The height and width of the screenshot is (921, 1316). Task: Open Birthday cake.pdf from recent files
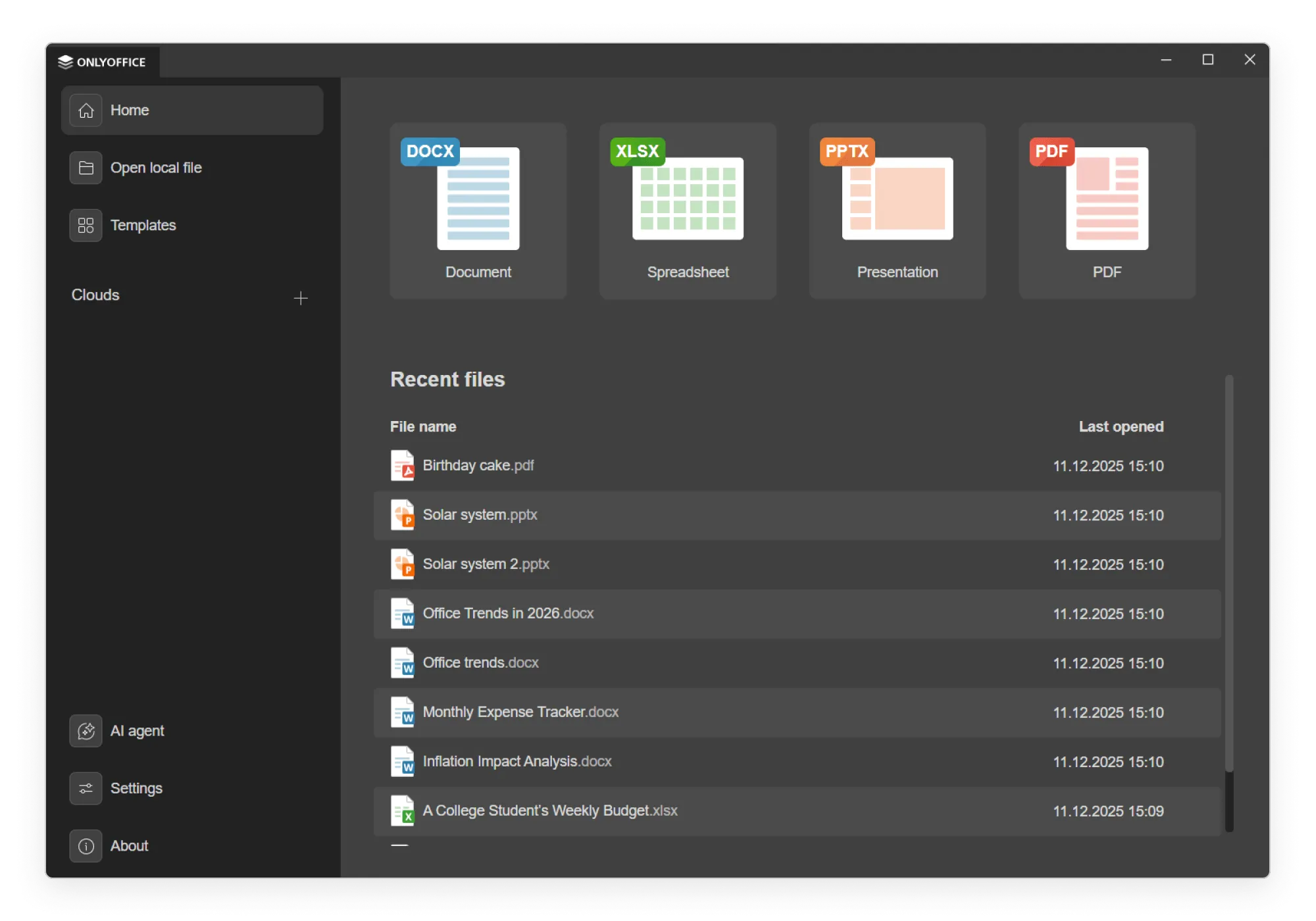[x=478, y=466]
